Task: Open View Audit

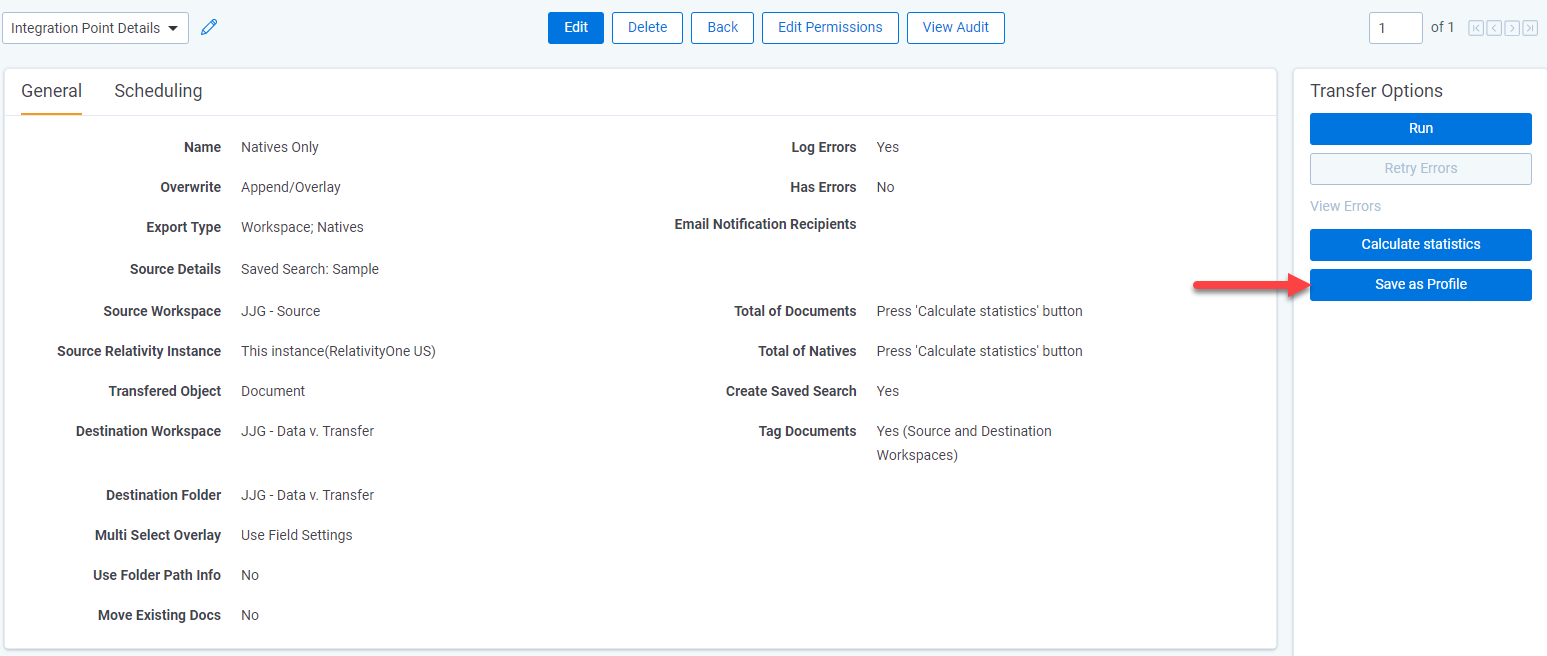Action: (956, 28)
